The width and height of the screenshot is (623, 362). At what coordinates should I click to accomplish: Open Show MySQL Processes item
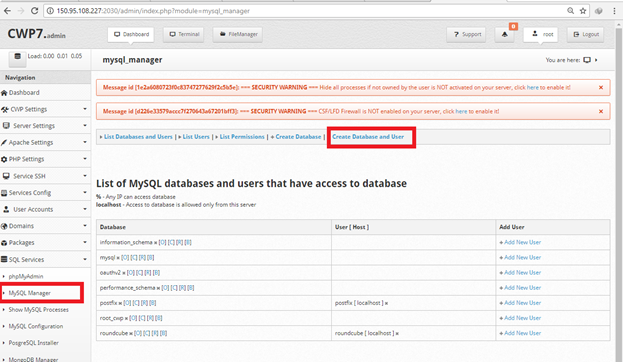(39, 310)
